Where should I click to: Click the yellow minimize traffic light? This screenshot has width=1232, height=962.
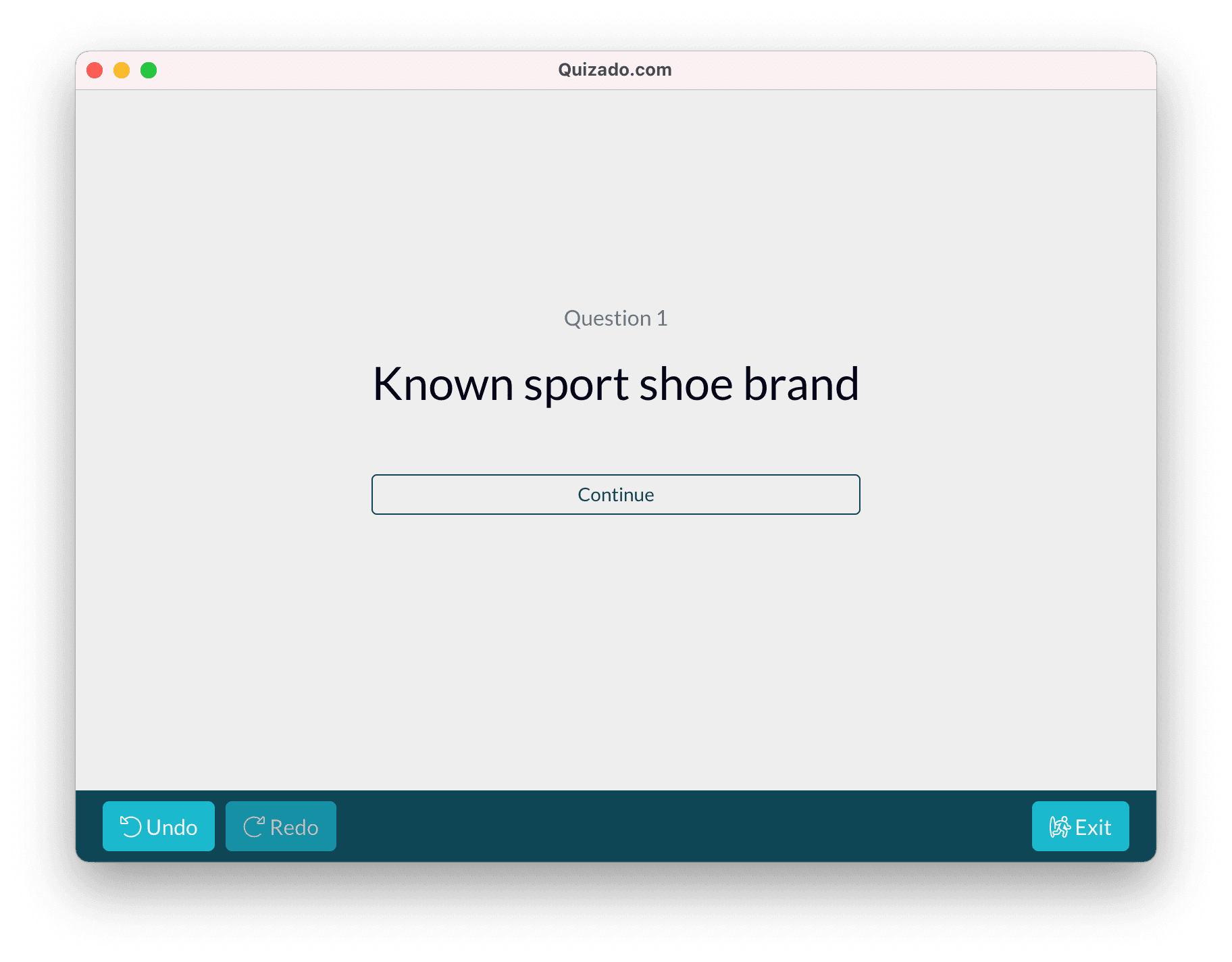click(x=122, y=70)
